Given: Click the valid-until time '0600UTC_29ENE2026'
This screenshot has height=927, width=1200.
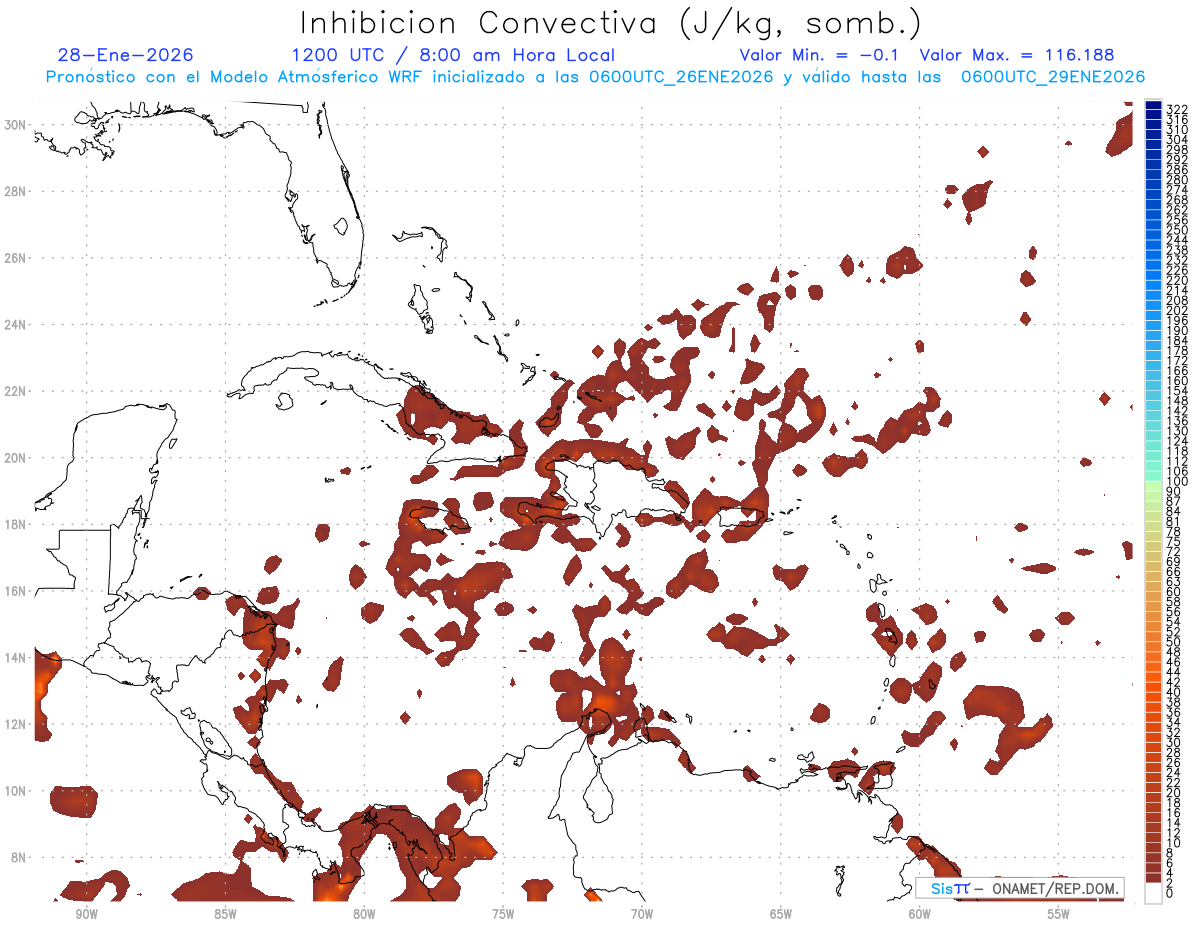Looking at the screenshot, I should coord(1053,77).
